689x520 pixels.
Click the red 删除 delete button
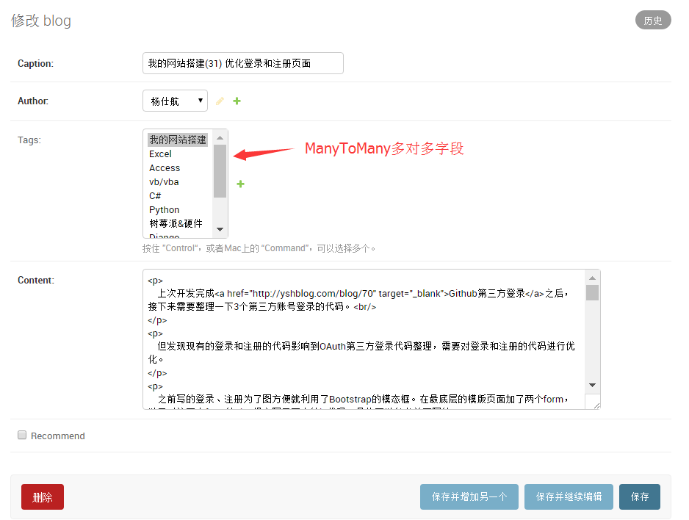tap(42, 497)
